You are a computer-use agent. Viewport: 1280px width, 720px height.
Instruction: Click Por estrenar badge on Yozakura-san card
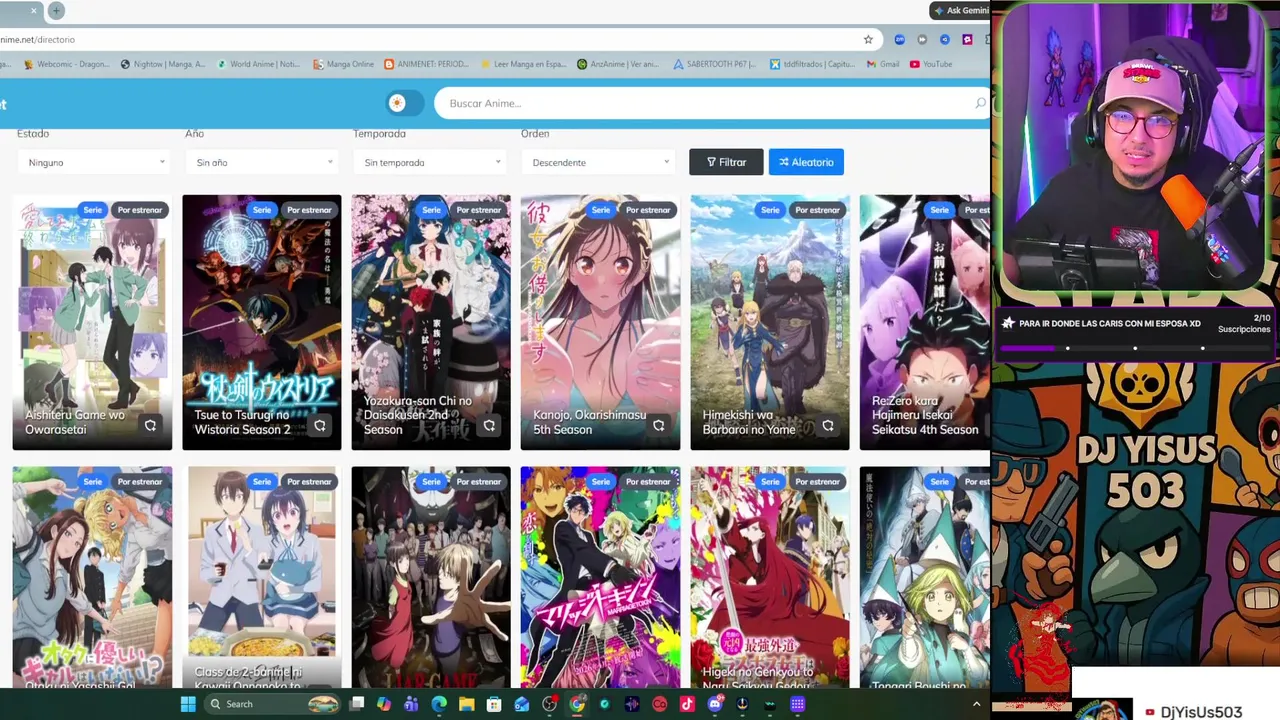tap(478, 210)
